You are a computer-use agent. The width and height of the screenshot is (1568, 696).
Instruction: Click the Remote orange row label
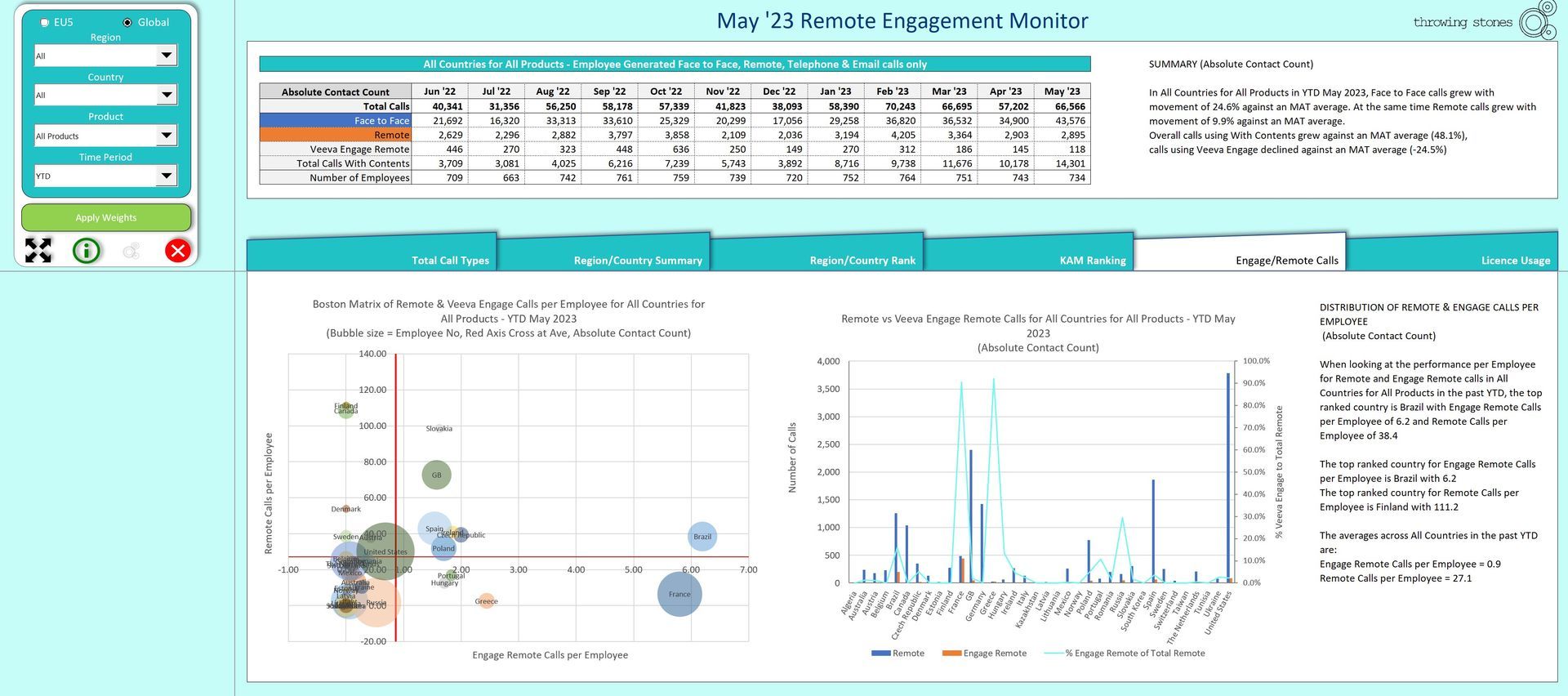(336, 135)
